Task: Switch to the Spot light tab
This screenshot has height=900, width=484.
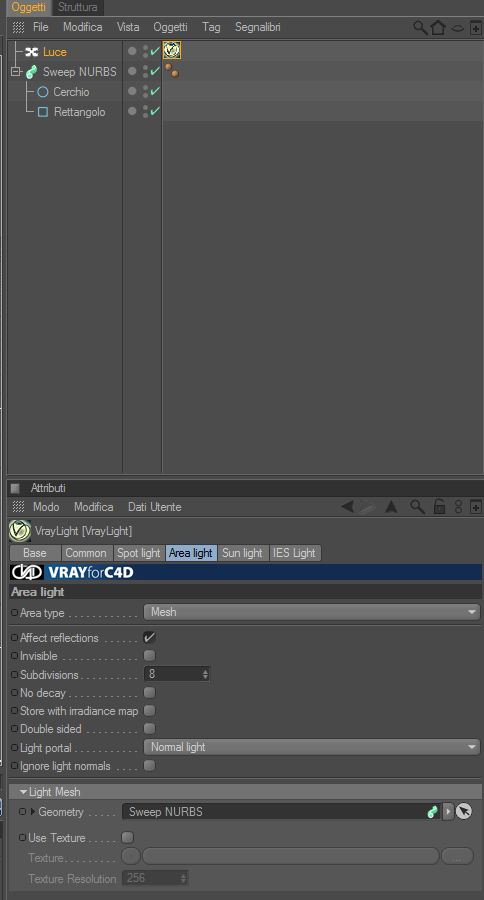Action: coord(139,553)
